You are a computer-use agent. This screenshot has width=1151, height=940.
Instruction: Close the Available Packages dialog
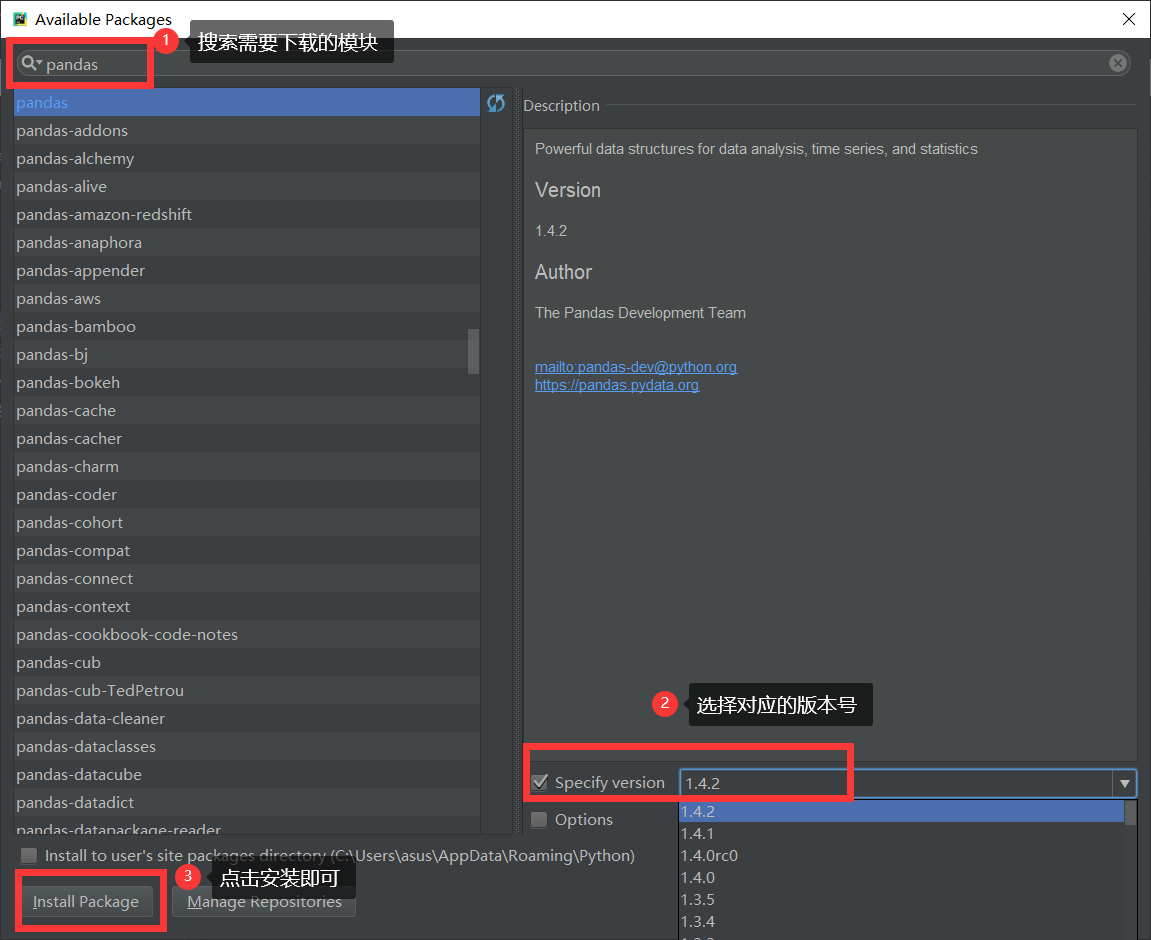tap(1129, 19)
